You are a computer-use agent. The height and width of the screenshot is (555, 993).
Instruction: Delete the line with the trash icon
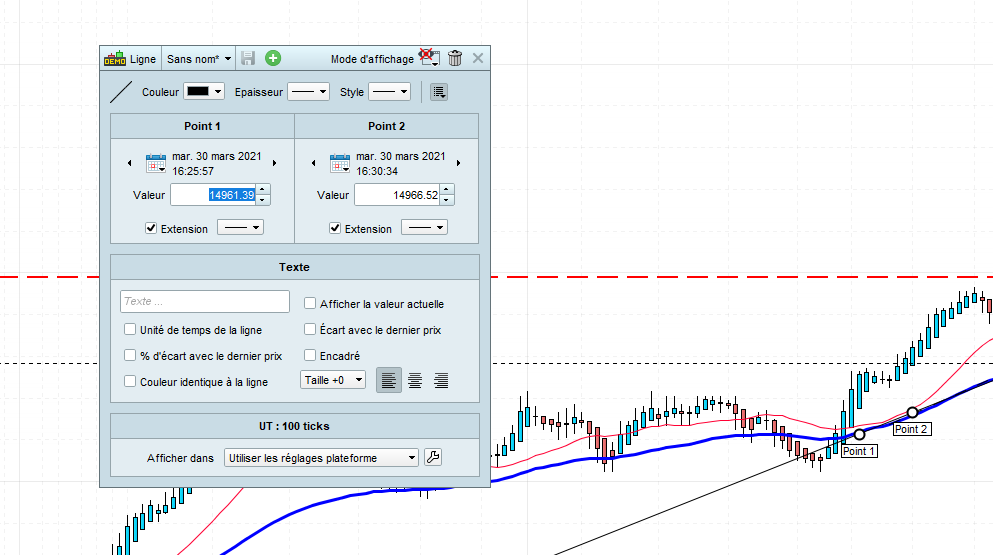pyautogui.click(x=455, y=58)
